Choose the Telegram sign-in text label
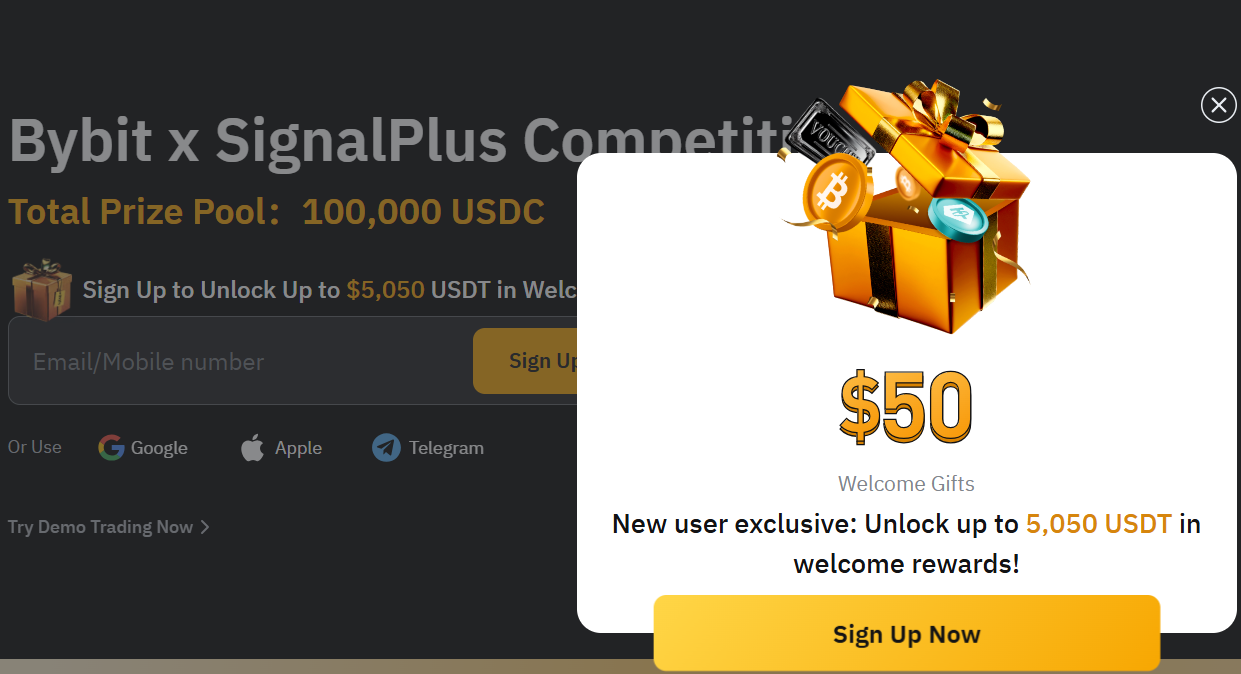The width and height of the screenshot is (1241, 674). click(x=446, y=448)
